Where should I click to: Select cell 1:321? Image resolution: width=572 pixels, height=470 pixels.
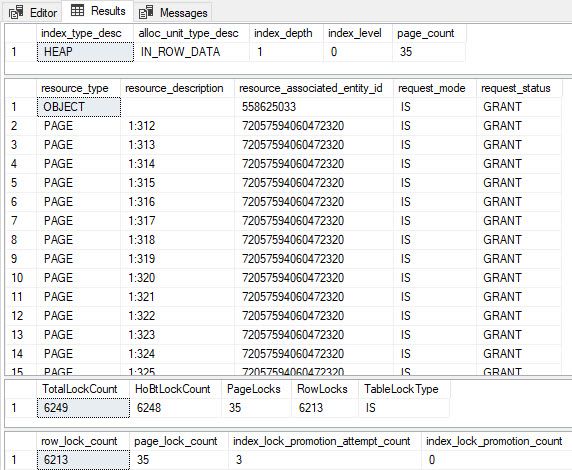point(177,297)
